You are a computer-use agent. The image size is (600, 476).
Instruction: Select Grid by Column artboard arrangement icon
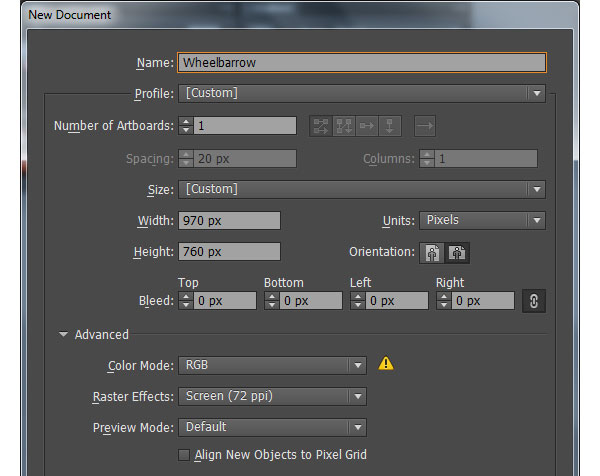point(344,126)
